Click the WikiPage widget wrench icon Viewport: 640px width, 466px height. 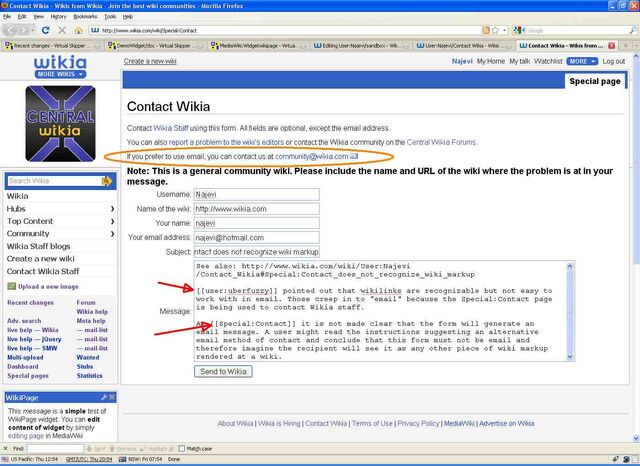tap(104, 397)
